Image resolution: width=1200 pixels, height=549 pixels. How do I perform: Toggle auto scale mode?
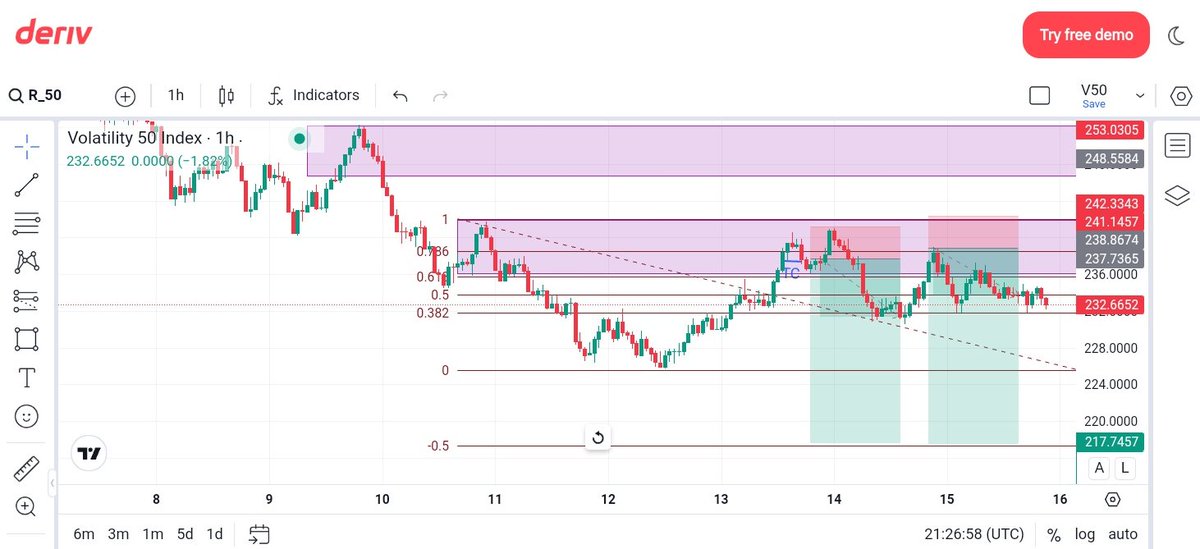[1123, 535]
